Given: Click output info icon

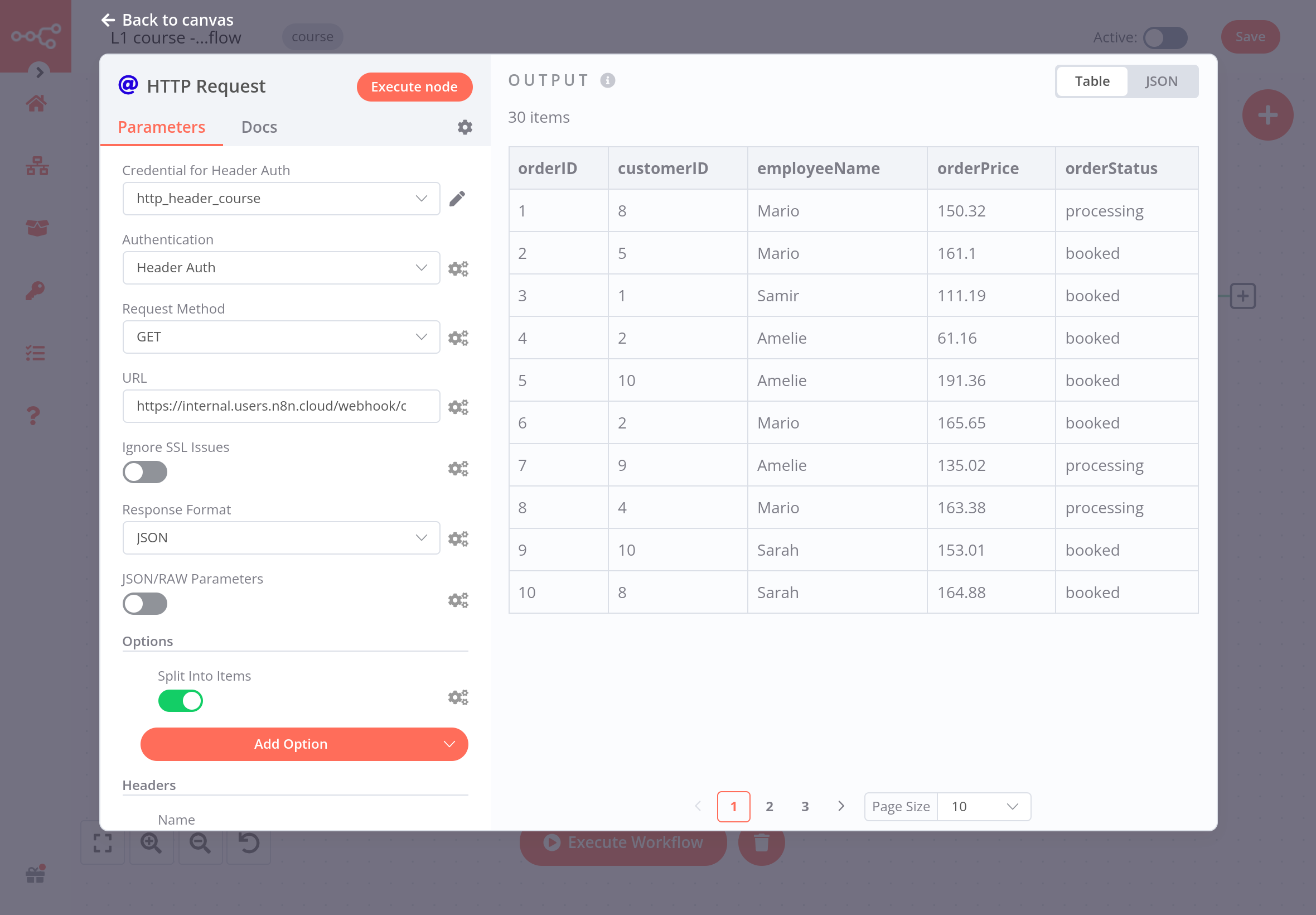Looking at the screenshot, I should pyautogui.click(x=607, y=80).
